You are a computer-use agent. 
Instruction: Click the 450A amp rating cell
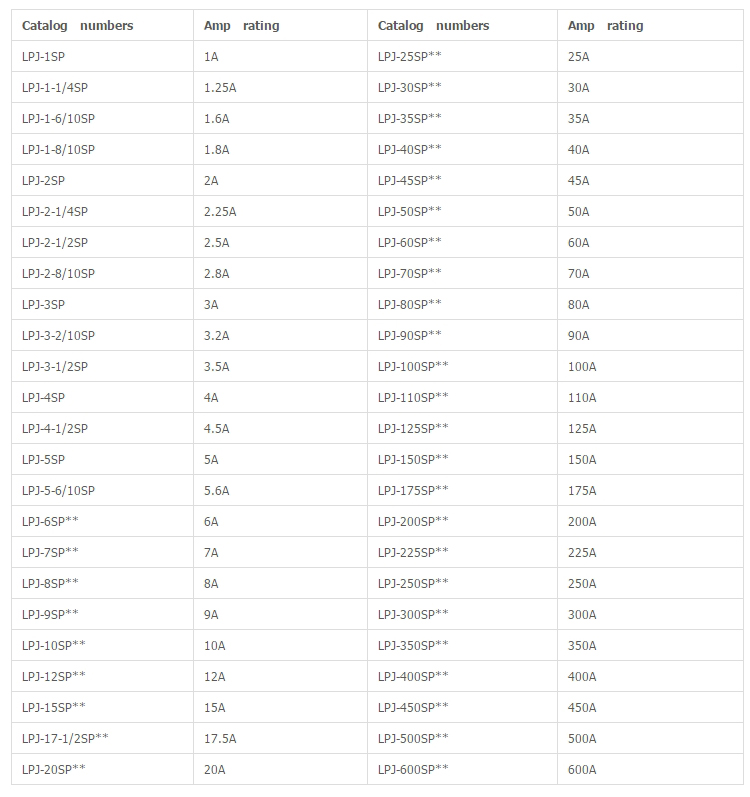pos(581,708)
